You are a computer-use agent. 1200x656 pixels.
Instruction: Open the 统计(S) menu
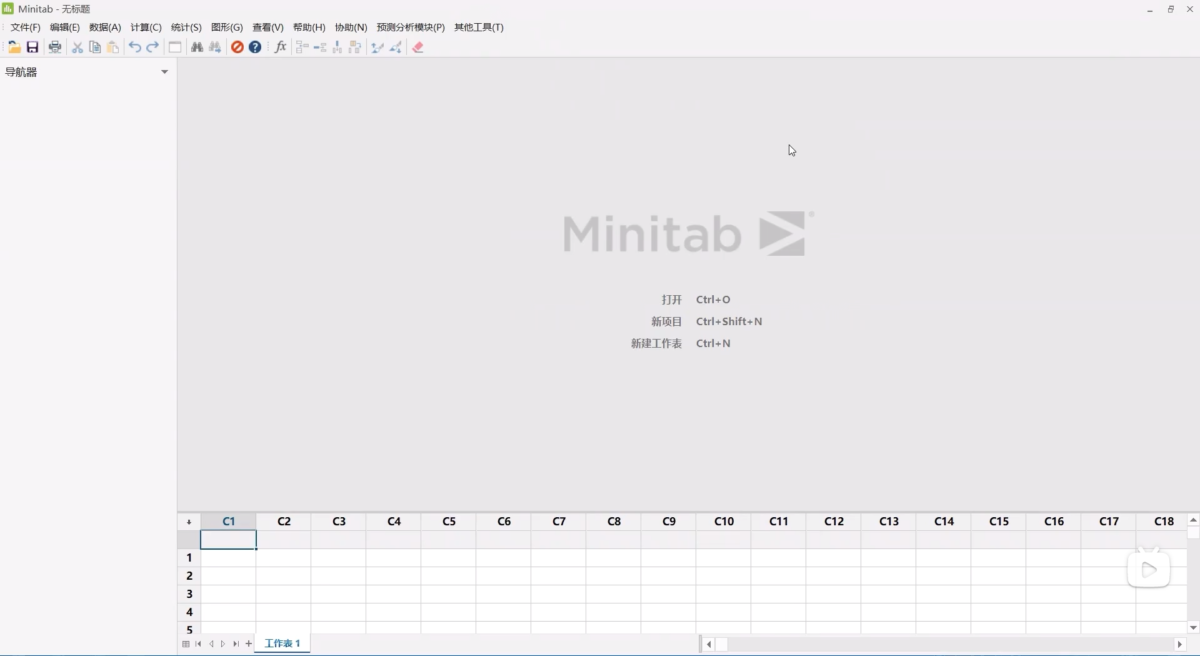(x=186, y=27)
